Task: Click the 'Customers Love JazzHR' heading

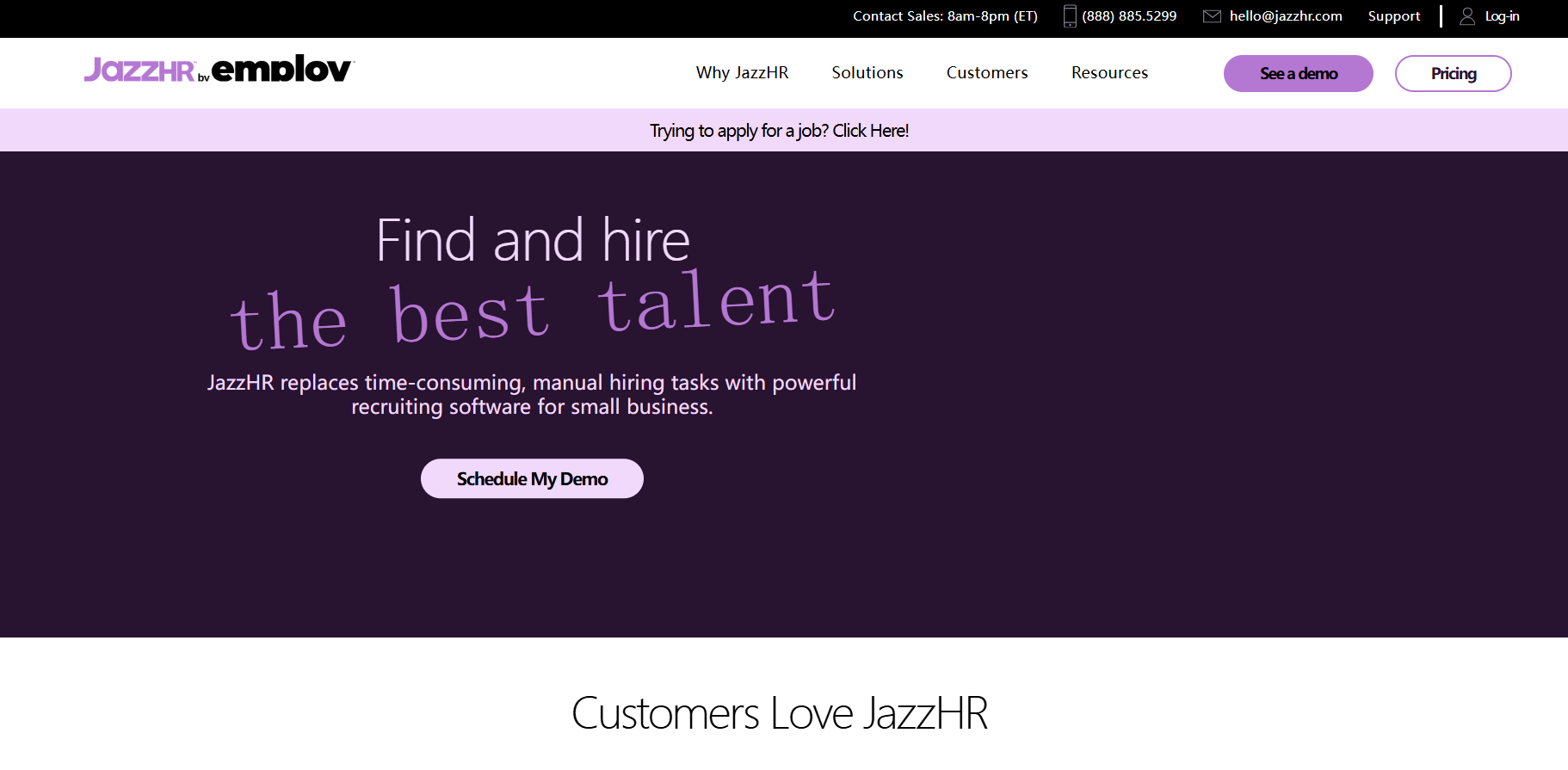Action: tap(780, 713)
